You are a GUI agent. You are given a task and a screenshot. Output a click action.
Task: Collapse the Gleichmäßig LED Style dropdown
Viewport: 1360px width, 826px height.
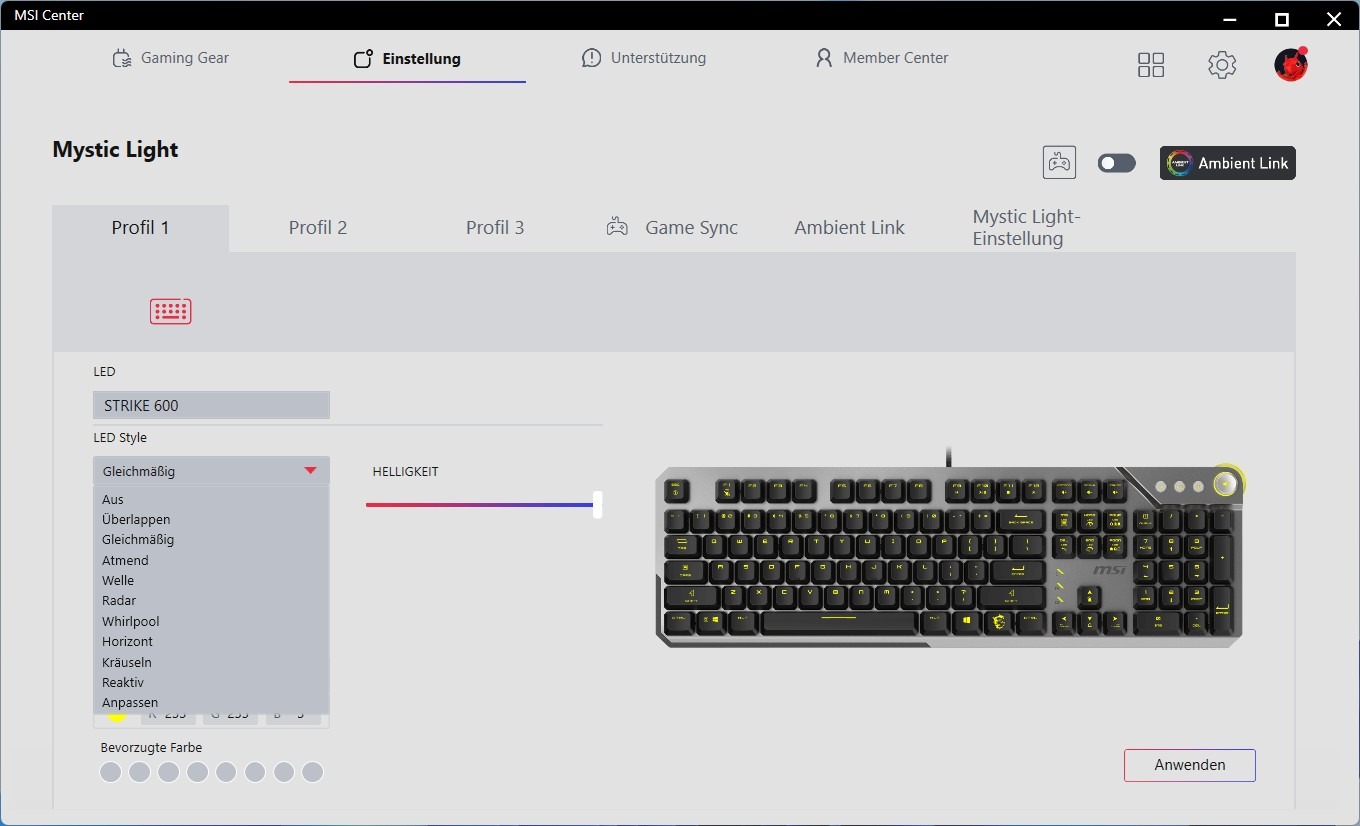[211, 471]
